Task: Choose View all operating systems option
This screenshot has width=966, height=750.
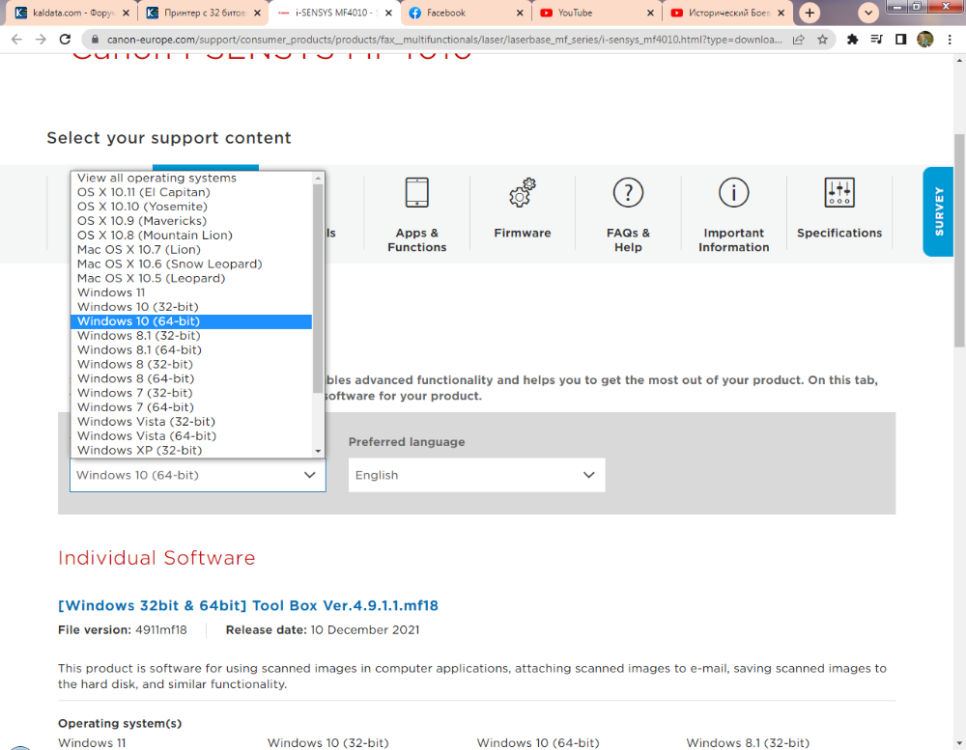Action: coord(191,177)
